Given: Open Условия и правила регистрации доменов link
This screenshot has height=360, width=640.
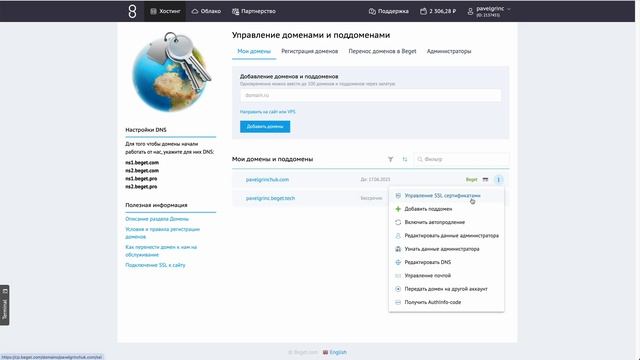Looking at the screenshot, I should click(x=162, y=233).
